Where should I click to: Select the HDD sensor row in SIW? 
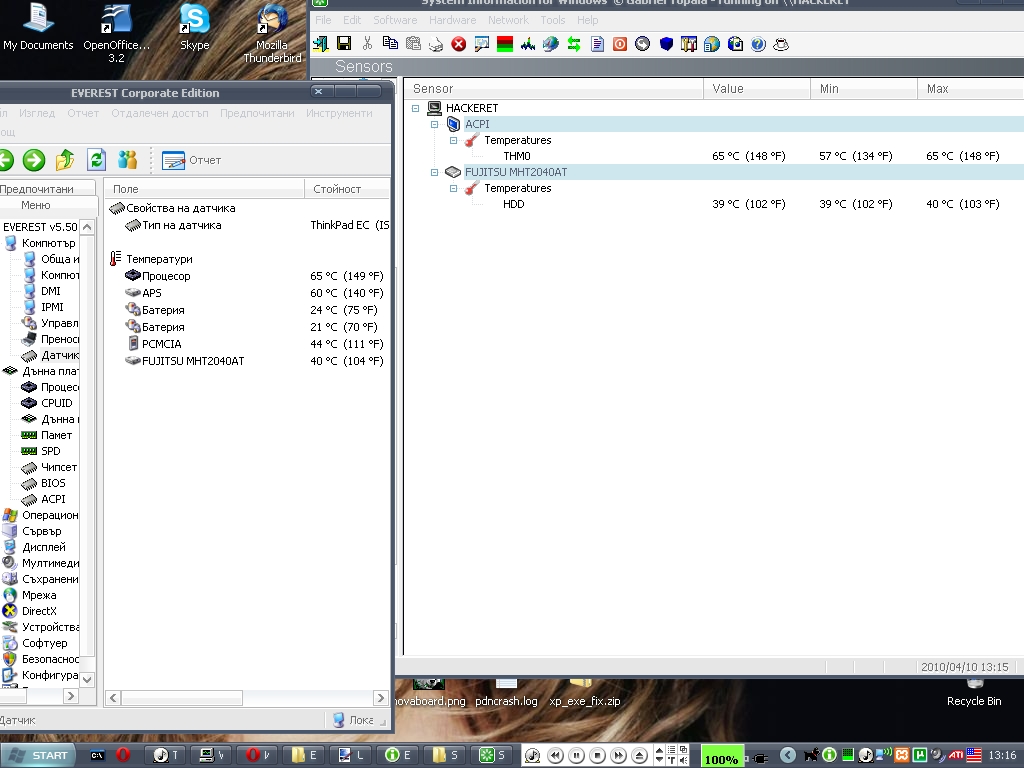[x=713, y=204]
